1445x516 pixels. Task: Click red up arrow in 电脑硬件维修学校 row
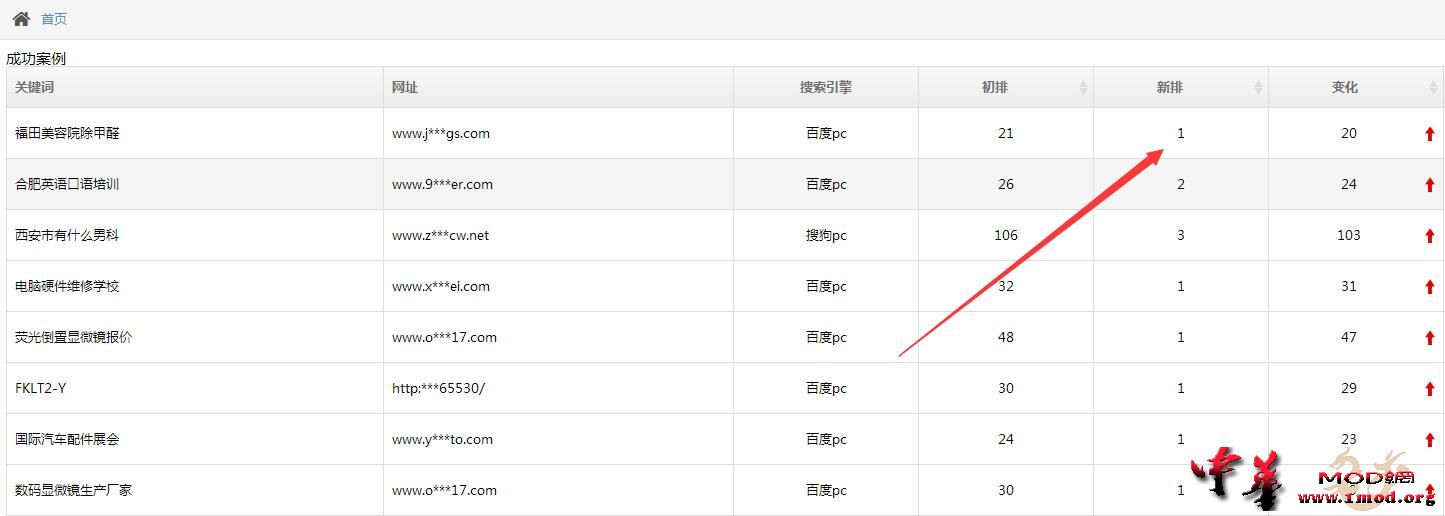(1430, 287)
